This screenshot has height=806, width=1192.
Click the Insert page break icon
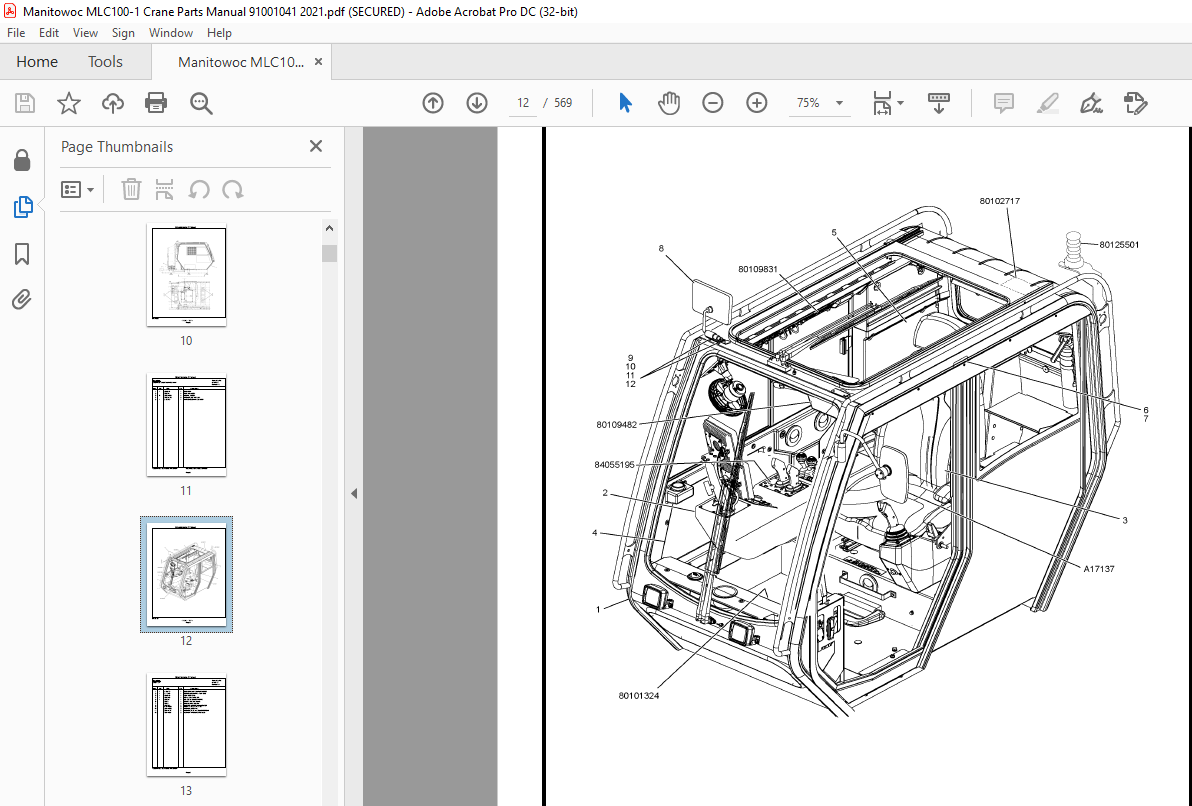click(x=164, y=189)
